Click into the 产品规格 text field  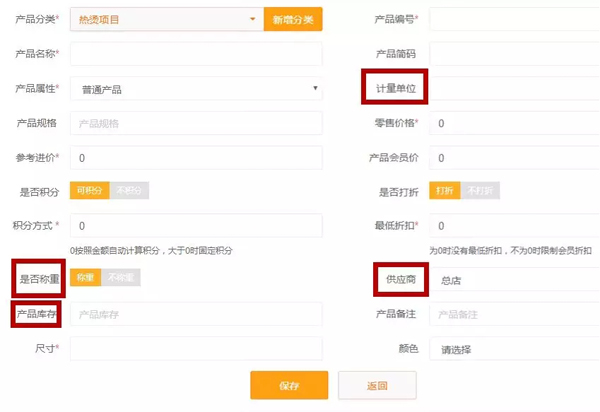(x=196, y=123)
